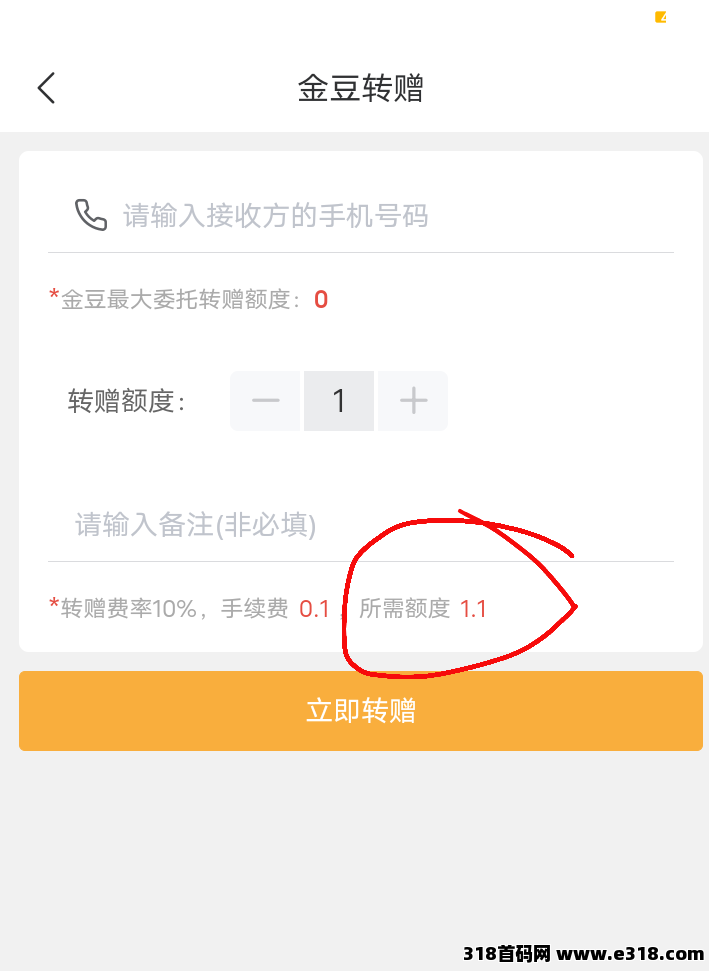The height and width of the screenshot is (971, 709).
Task: Click the red asterisk before 转赠费率
Action: [x=54, y=604]
